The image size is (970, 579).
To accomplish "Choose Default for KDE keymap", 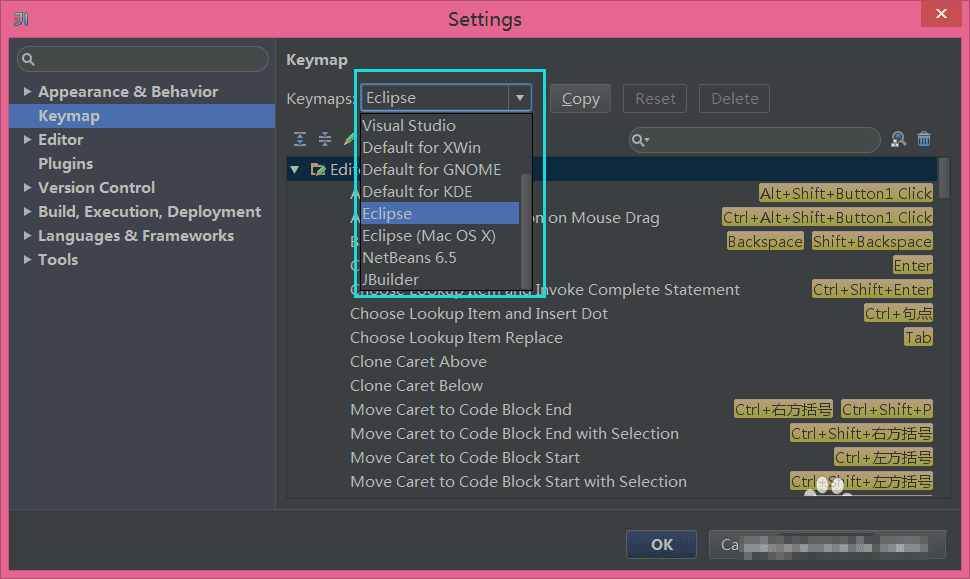I will pyautogui.click(x=440, y=192).
